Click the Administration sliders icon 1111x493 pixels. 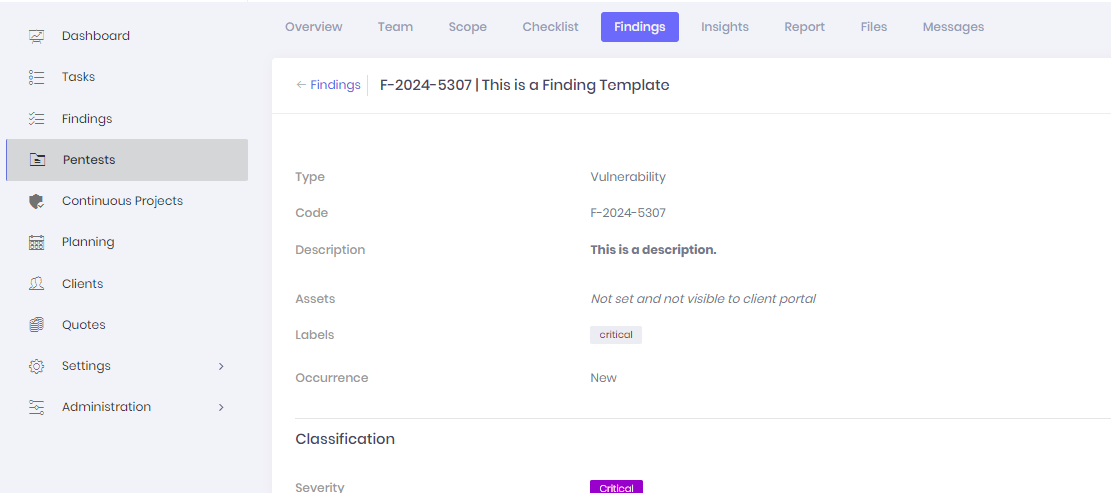37,407
